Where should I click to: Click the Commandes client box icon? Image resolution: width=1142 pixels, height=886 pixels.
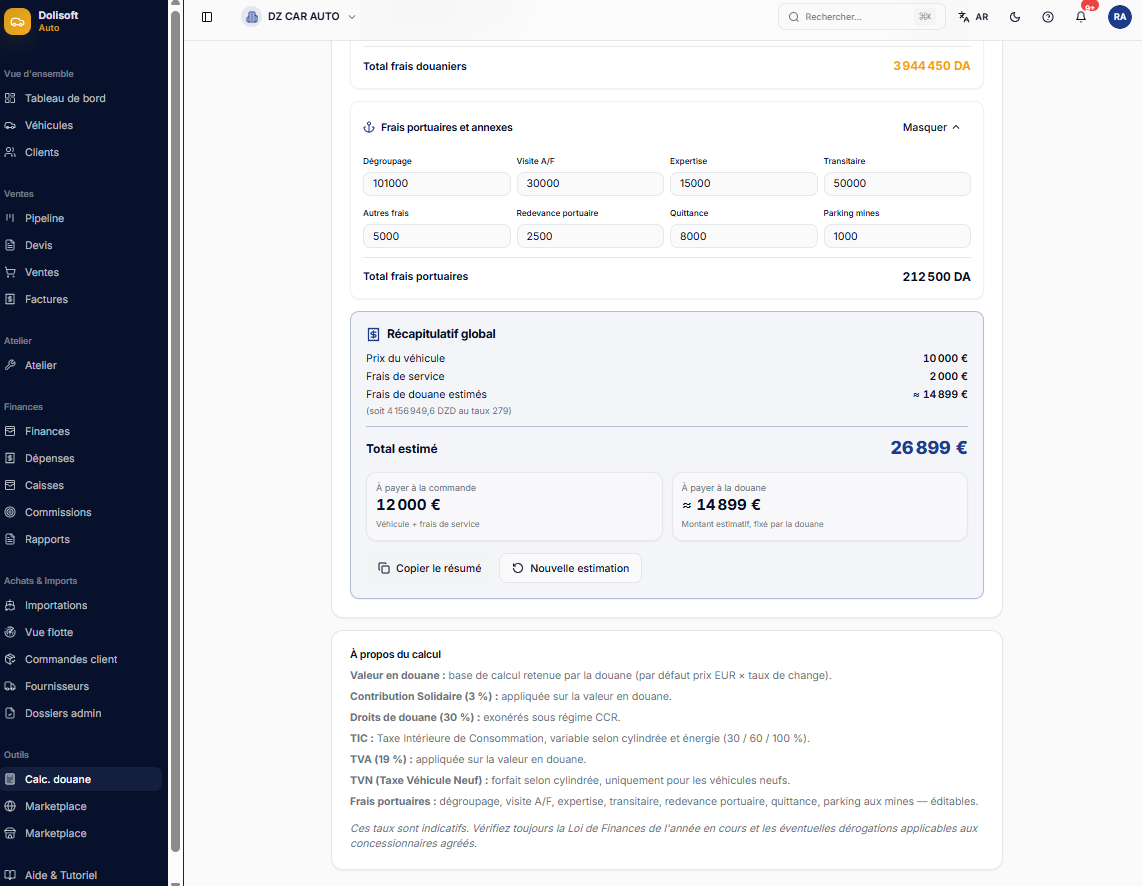10,660
